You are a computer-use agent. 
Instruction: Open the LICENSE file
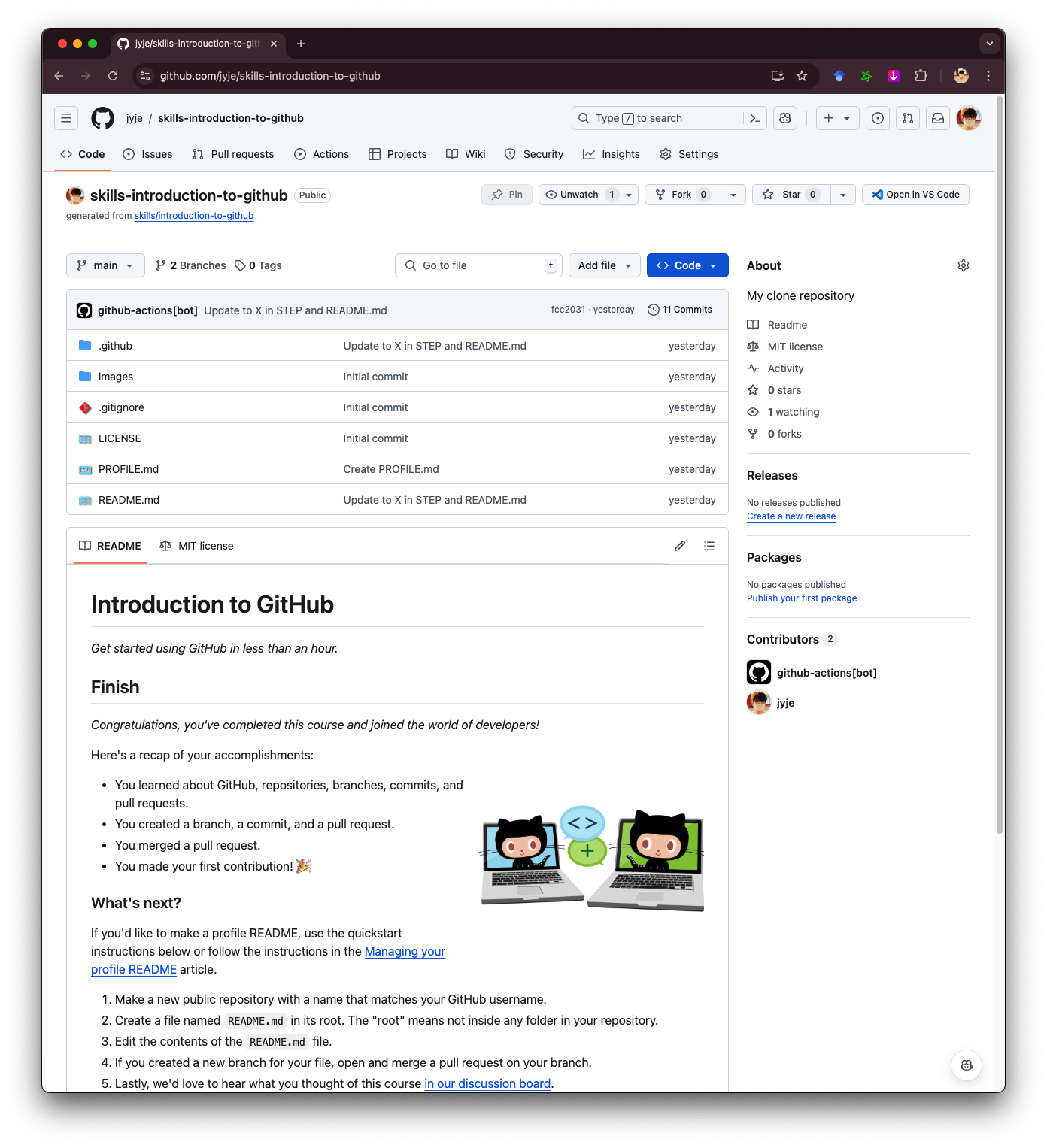click(x=120, y=438)
